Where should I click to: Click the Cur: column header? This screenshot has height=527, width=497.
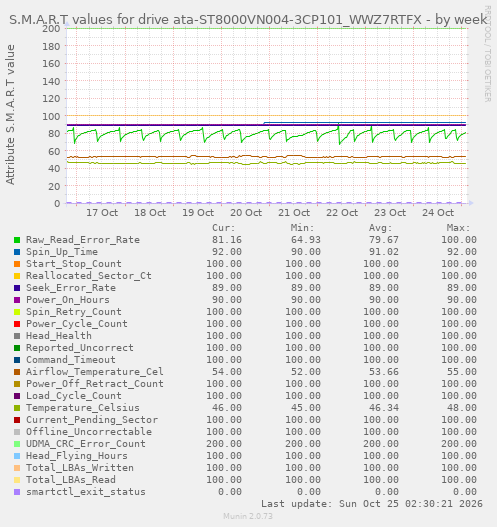pos(224,228)
